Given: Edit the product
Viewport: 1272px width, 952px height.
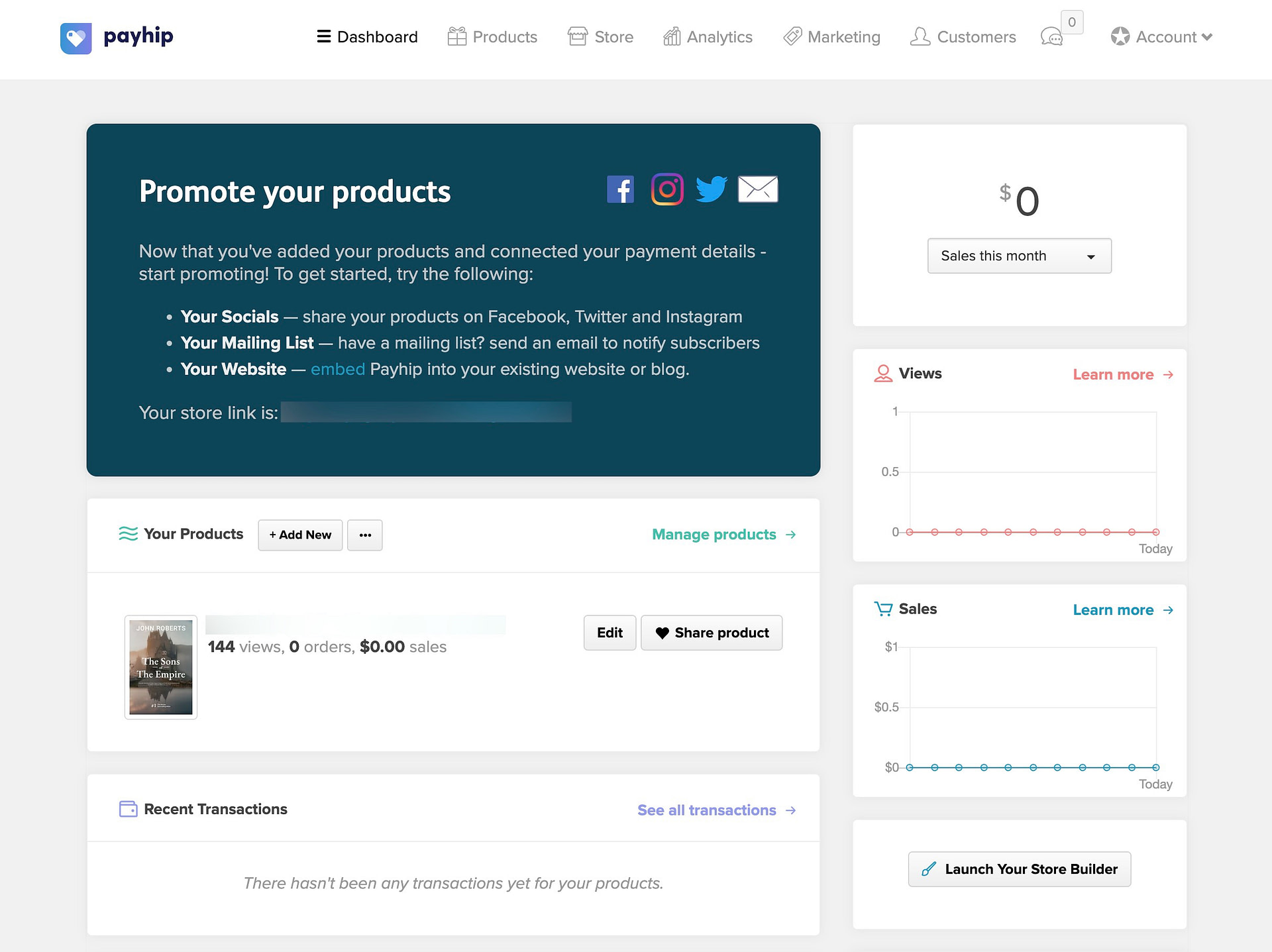Looking at the screenshot, I should [609, 633].
